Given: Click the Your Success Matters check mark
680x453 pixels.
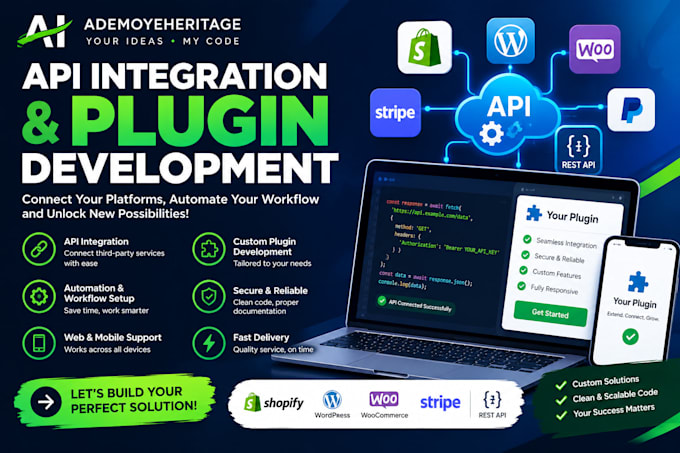Looking at the screenshot, I should point(562,415).
